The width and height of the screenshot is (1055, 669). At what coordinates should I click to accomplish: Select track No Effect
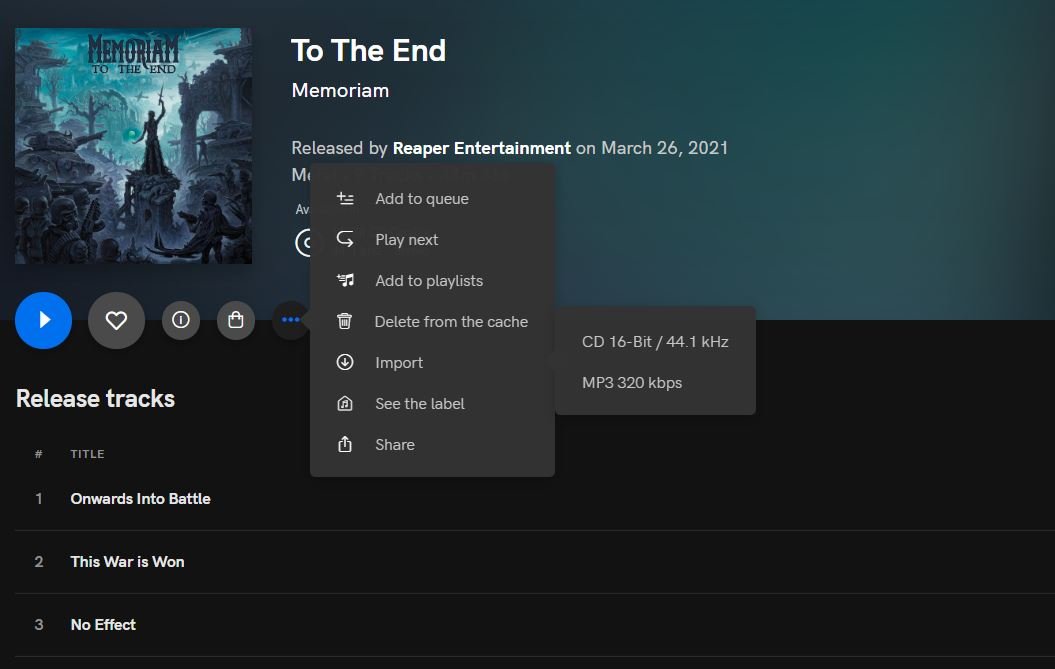coord(103,625)
